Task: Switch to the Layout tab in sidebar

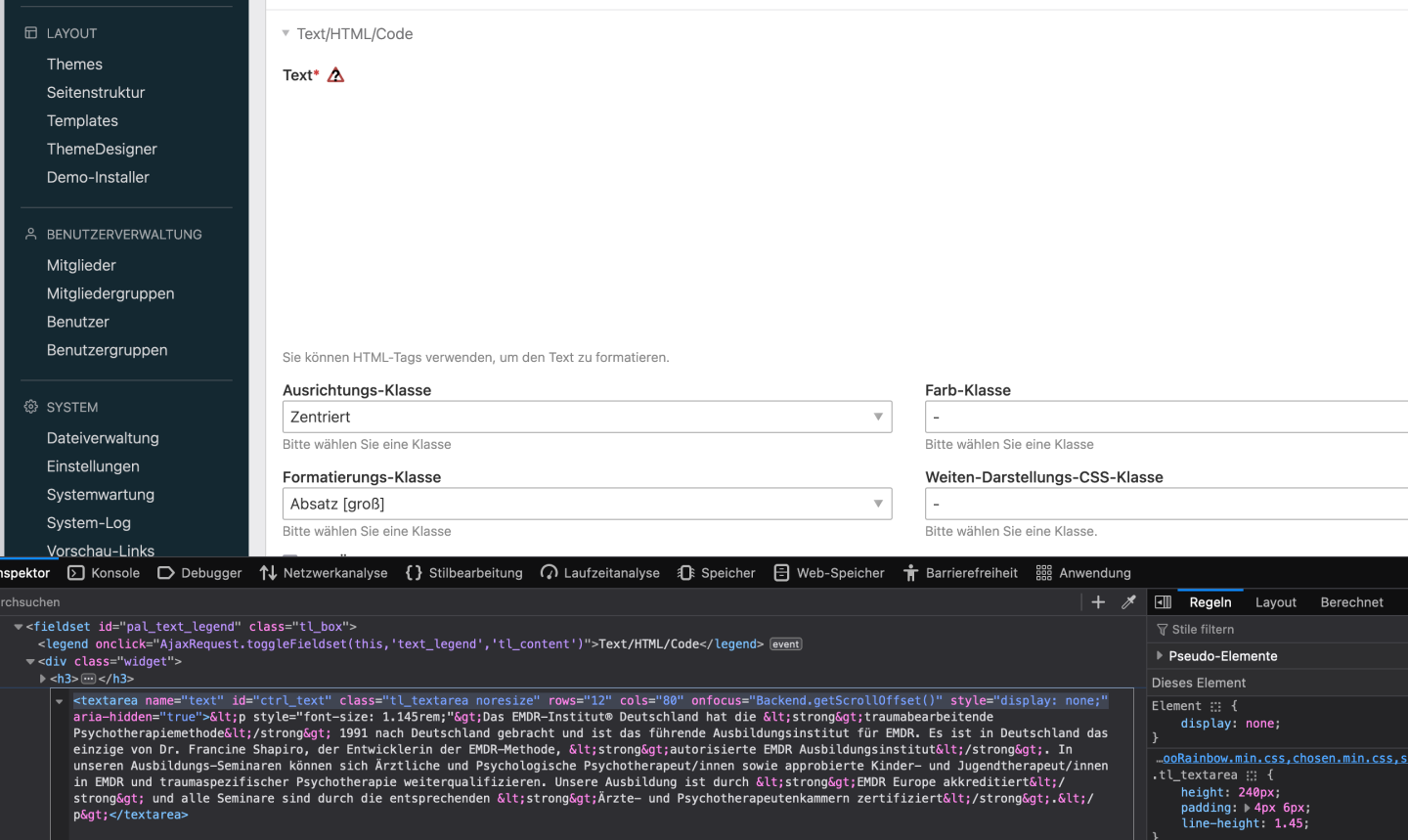Action: click(1275, 602)
